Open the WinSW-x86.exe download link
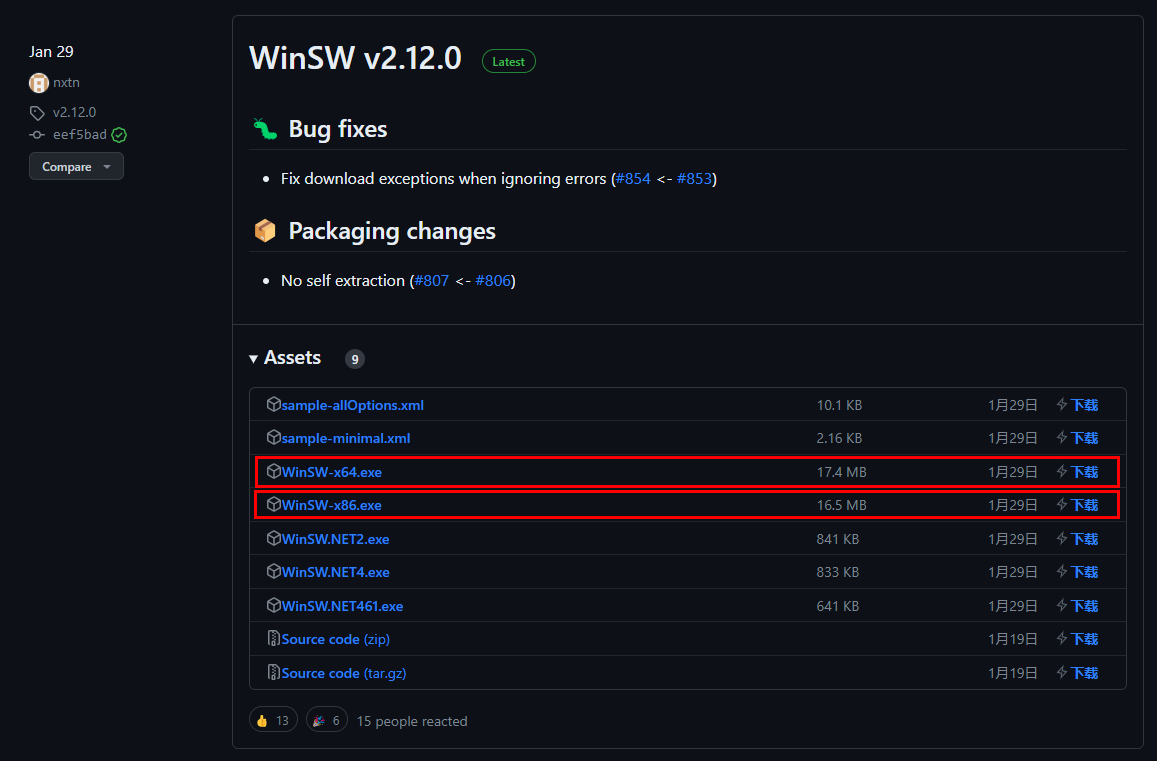Image resolution: width=1157 pixels, height=761 pixels. point(331,505)
